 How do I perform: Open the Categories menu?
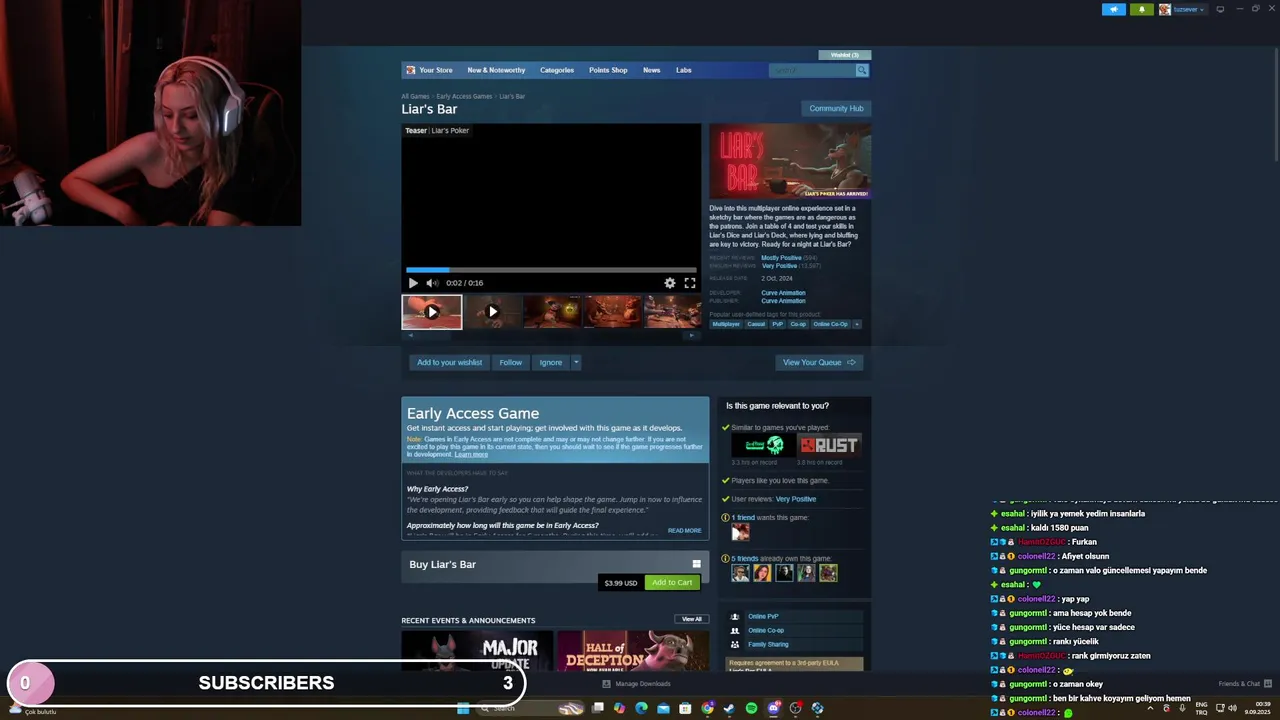click(557, 70)
